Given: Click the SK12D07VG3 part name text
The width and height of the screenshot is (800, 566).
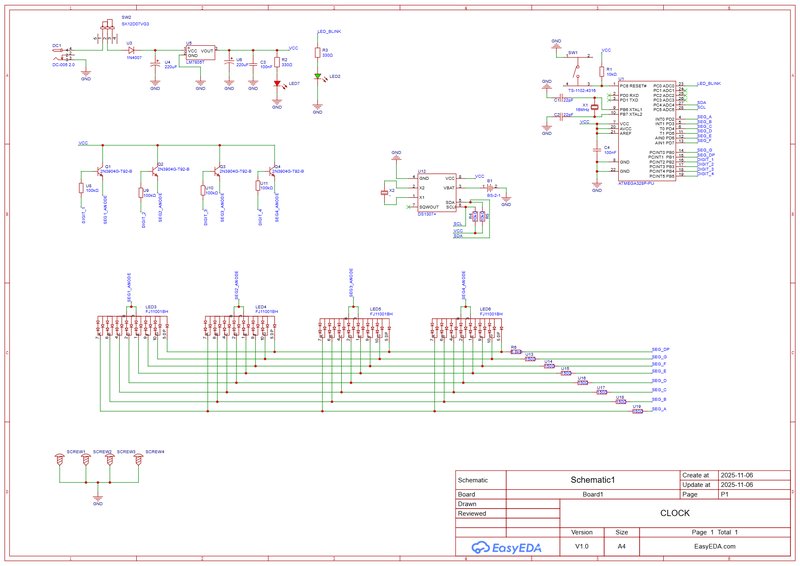Looking at the screenshot, I should pos(135,24).
